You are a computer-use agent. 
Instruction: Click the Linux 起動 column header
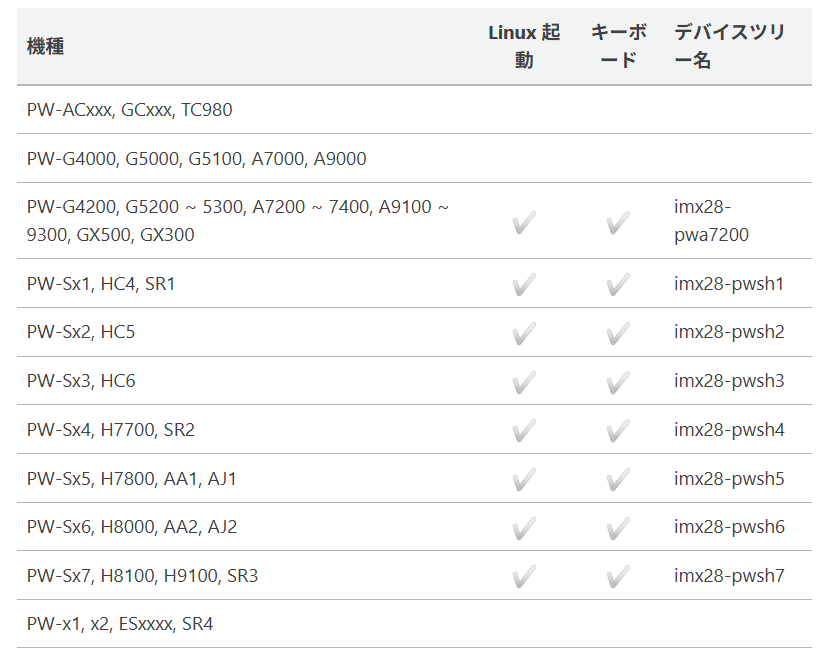click(x=524, y=46)
